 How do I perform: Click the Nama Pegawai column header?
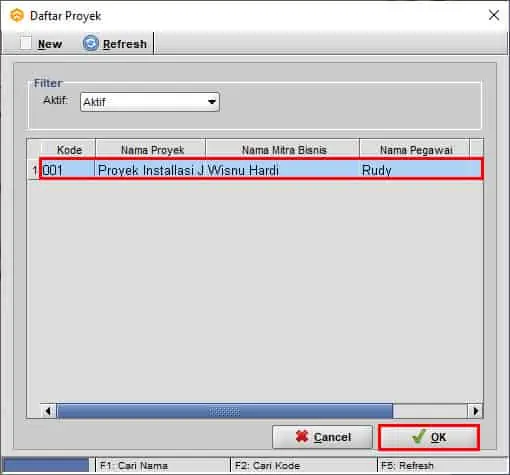coord(416,150)
